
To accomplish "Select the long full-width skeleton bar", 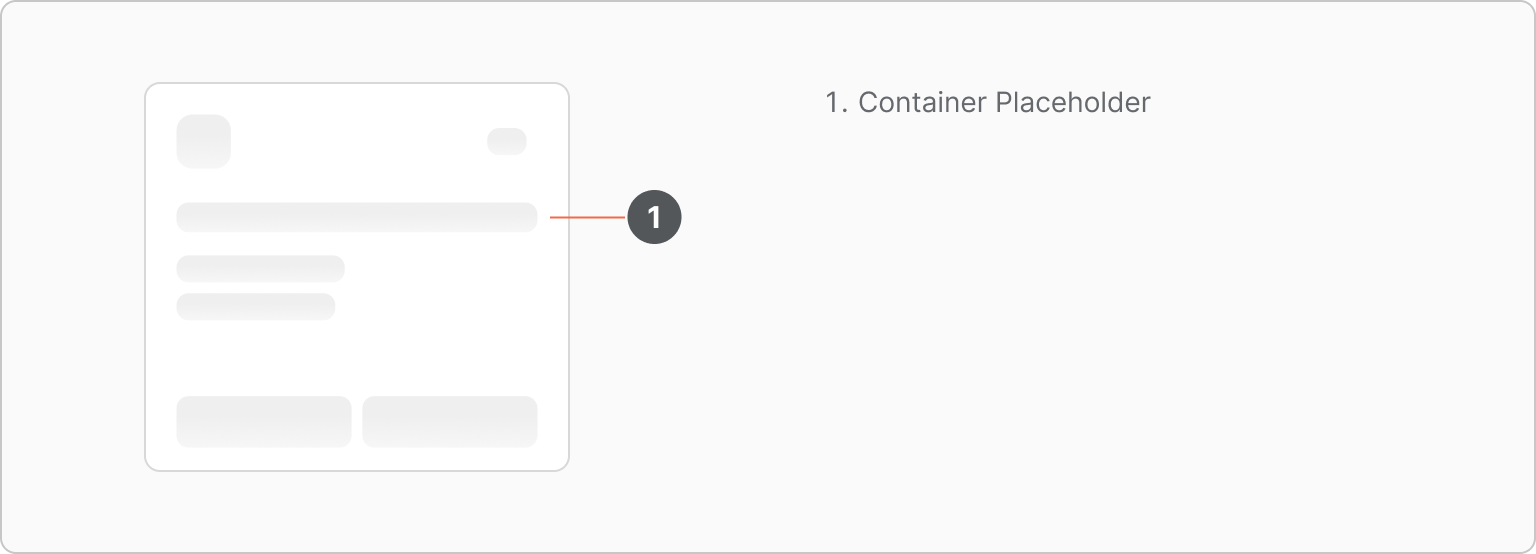I will coord(357,217).
